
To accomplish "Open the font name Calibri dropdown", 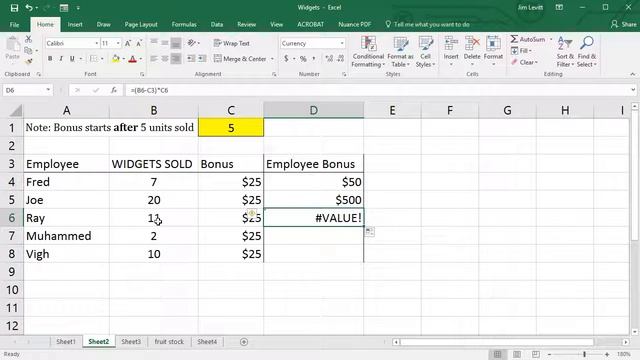I will [97, 43].
